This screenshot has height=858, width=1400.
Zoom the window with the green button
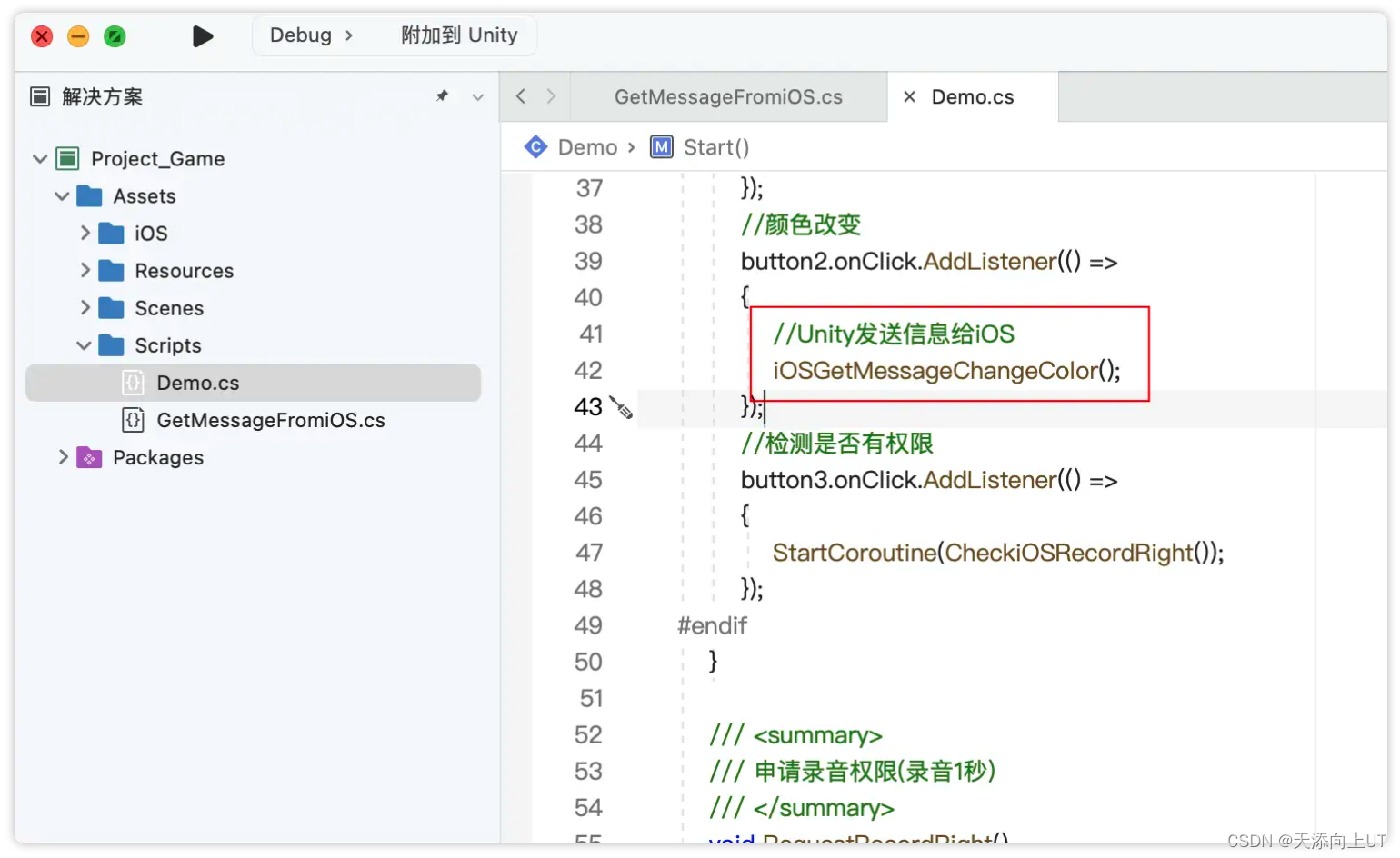115,36
